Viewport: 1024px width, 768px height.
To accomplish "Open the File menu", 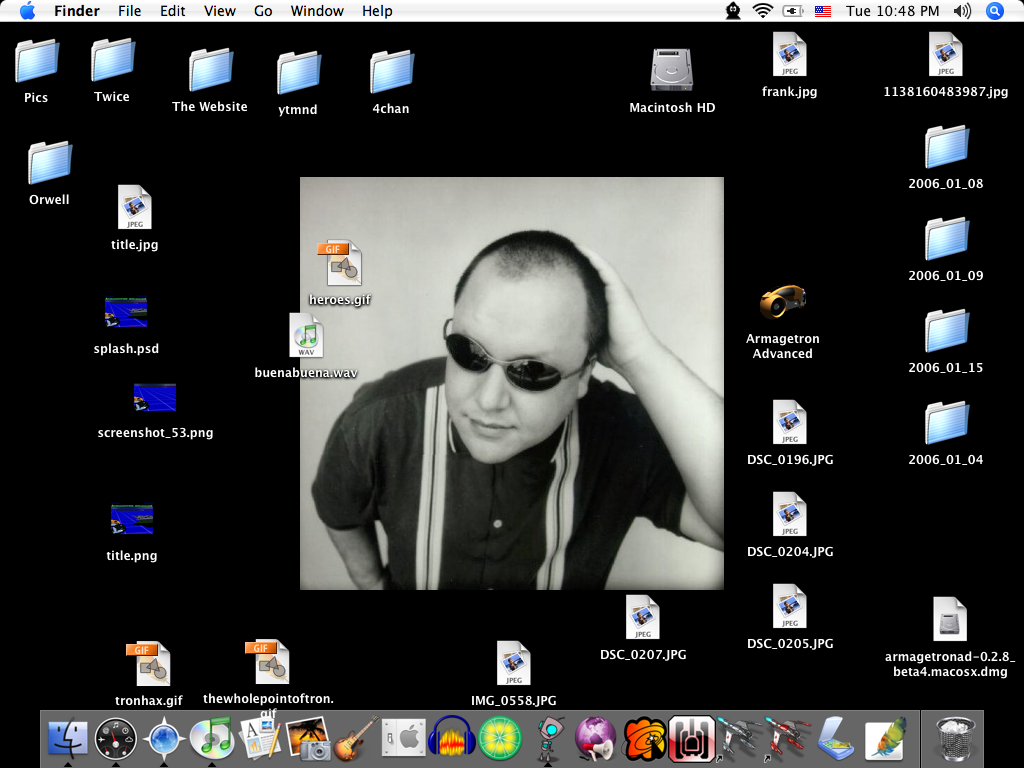I will (x=129, y=11).
